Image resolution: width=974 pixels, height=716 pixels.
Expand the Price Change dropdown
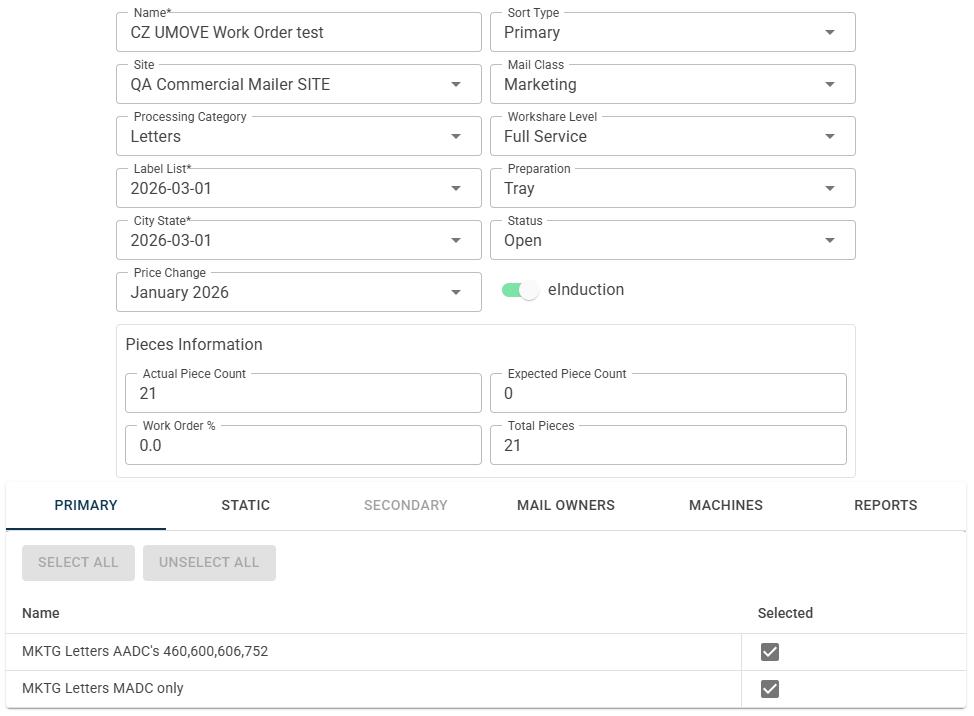(x=456, y=293)
